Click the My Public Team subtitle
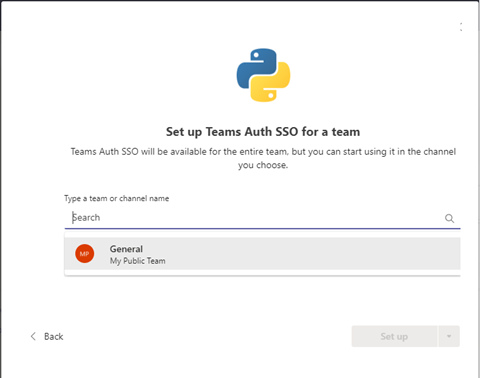This screenshot has width=480, height=378. (138, 261)
